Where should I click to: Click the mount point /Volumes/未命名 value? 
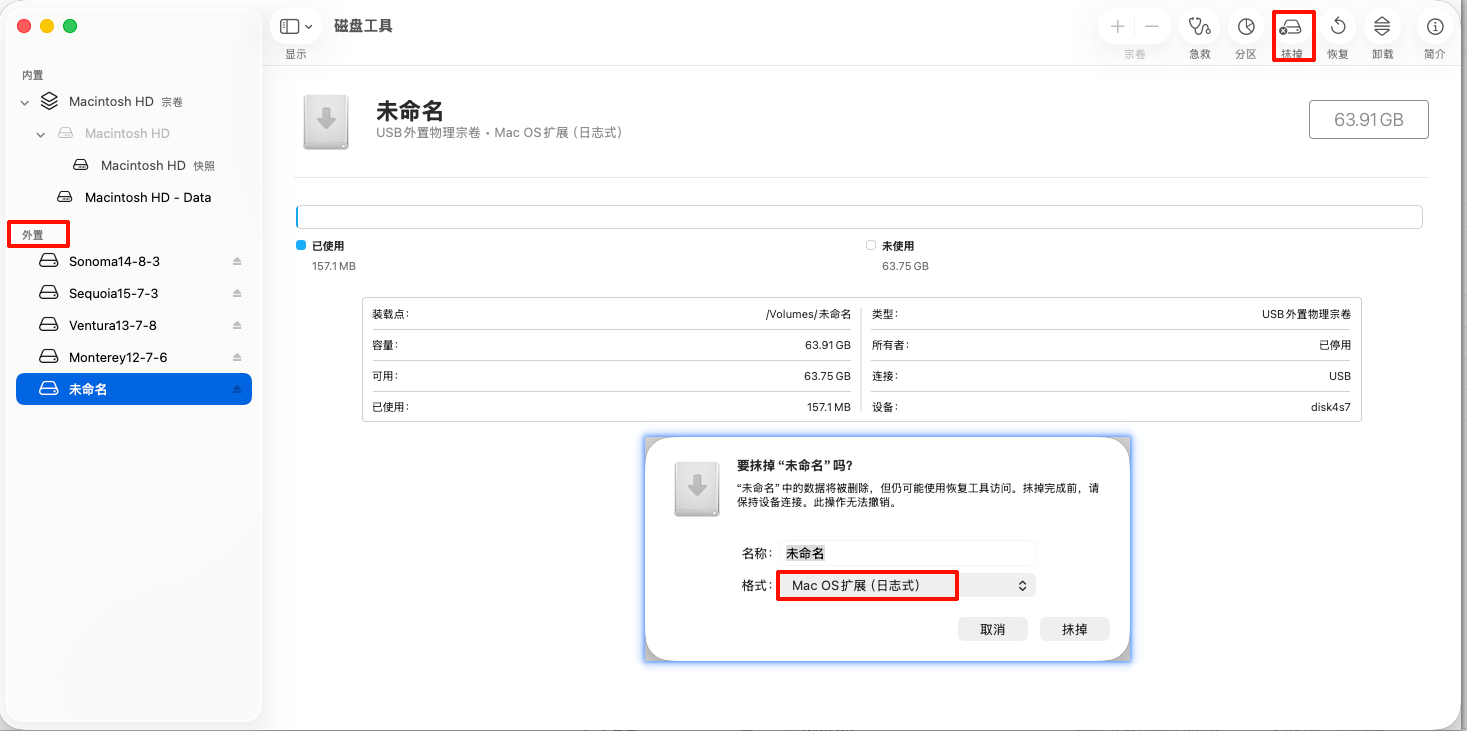coord(808,314)
